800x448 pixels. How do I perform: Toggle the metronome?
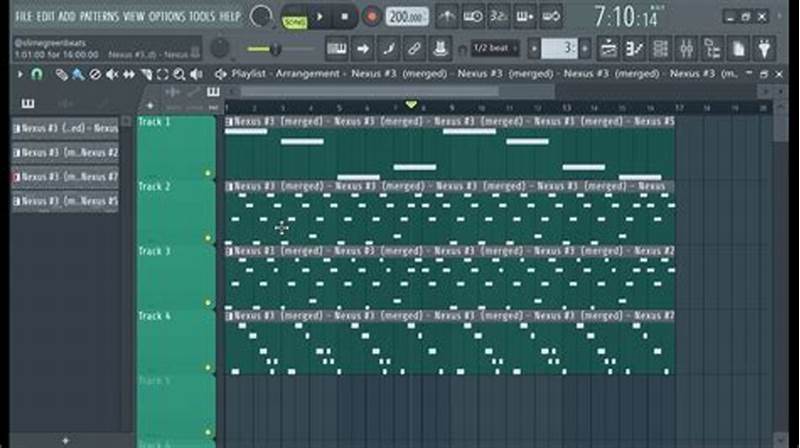pos(446,17)
